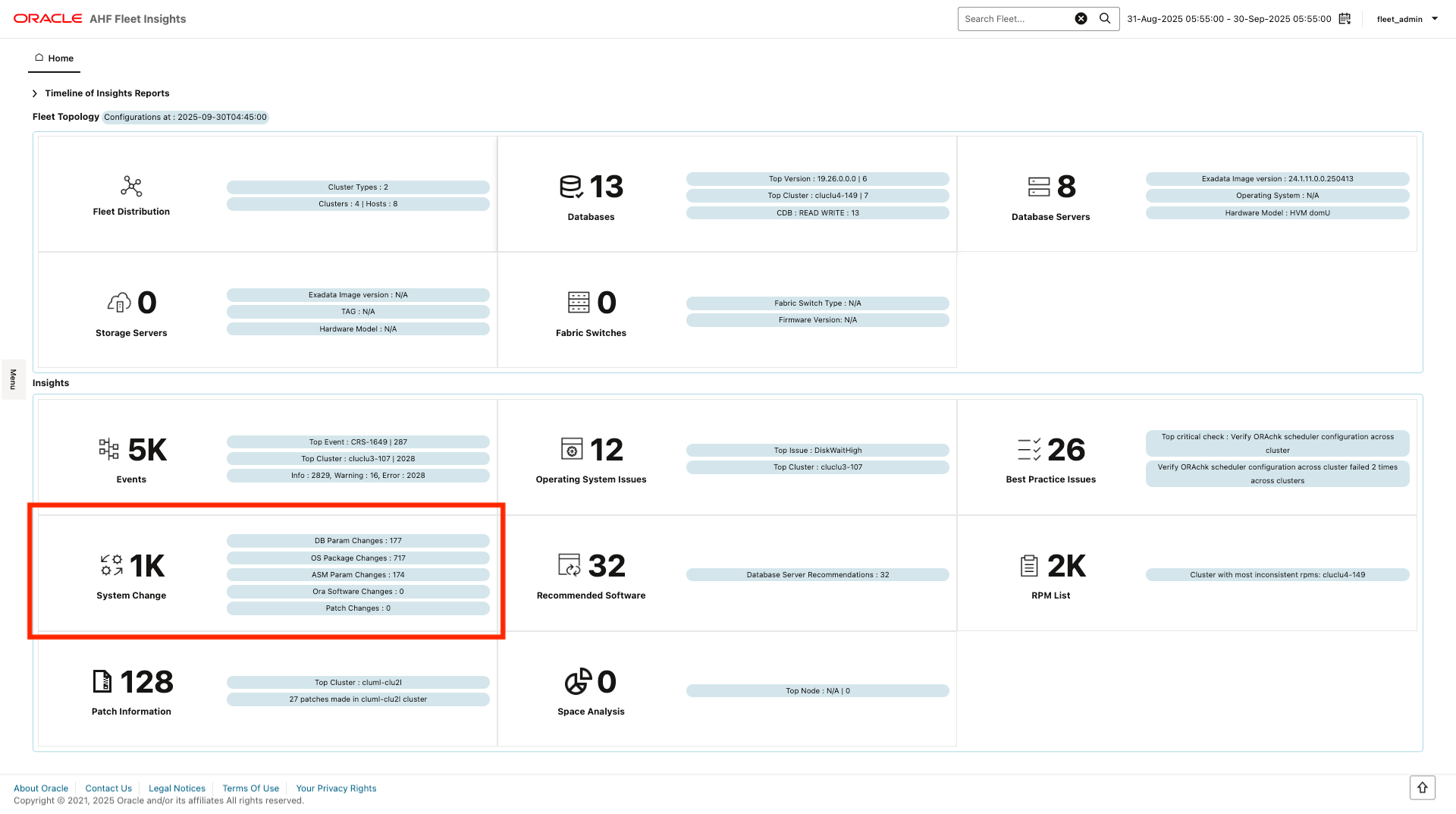Image resolution: width=1456 pixels, height=814 pixels.
Task: Follow the About Oracle link
Action: (x=41, y=788)
